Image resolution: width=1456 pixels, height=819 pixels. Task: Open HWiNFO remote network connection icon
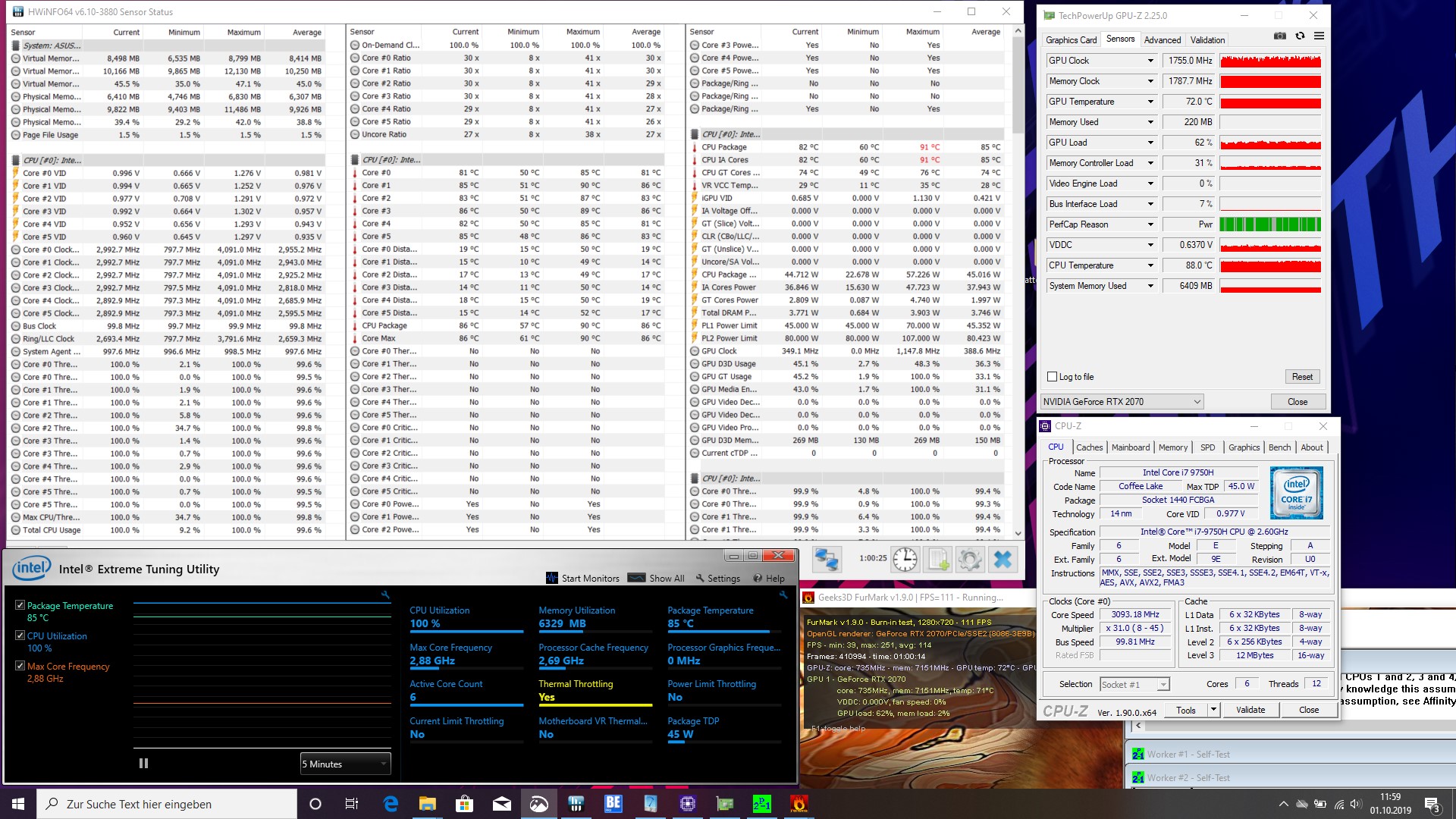click(826, 560)
